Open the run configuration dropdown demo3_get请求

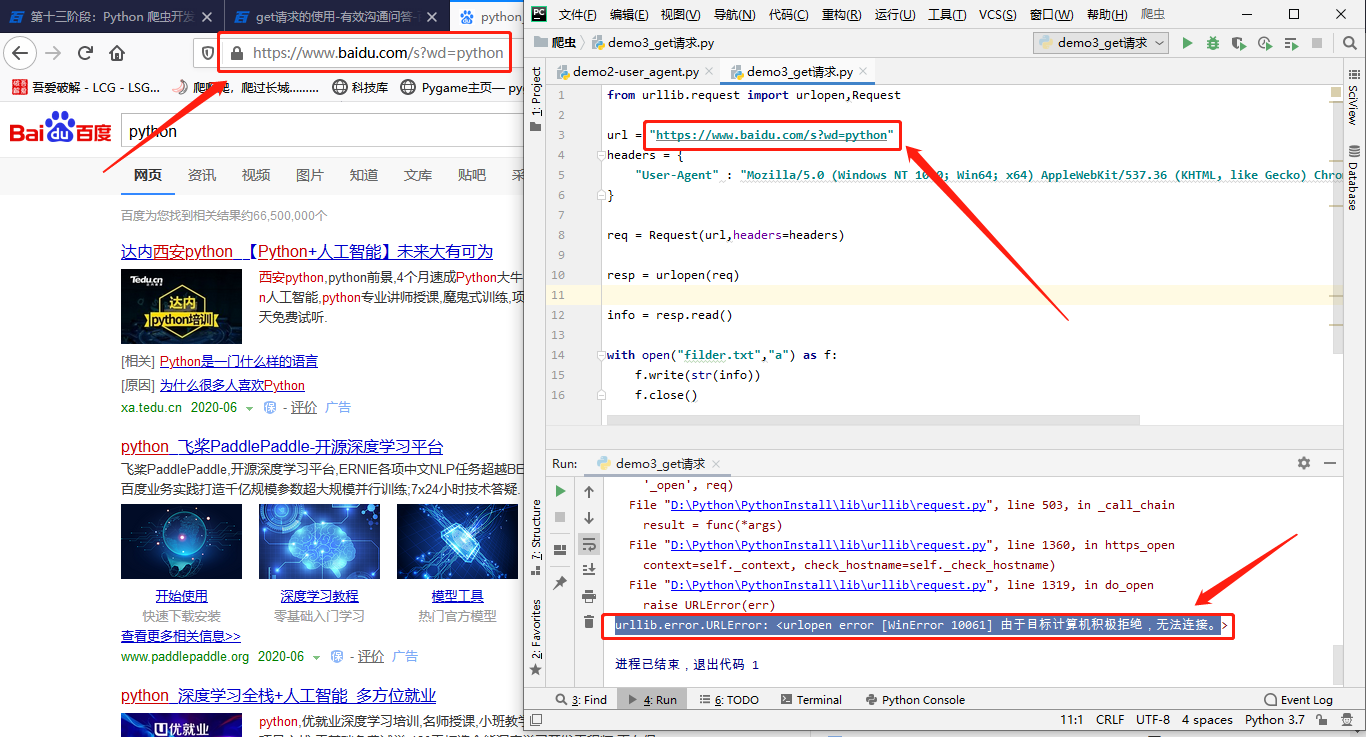point(1101,43)
